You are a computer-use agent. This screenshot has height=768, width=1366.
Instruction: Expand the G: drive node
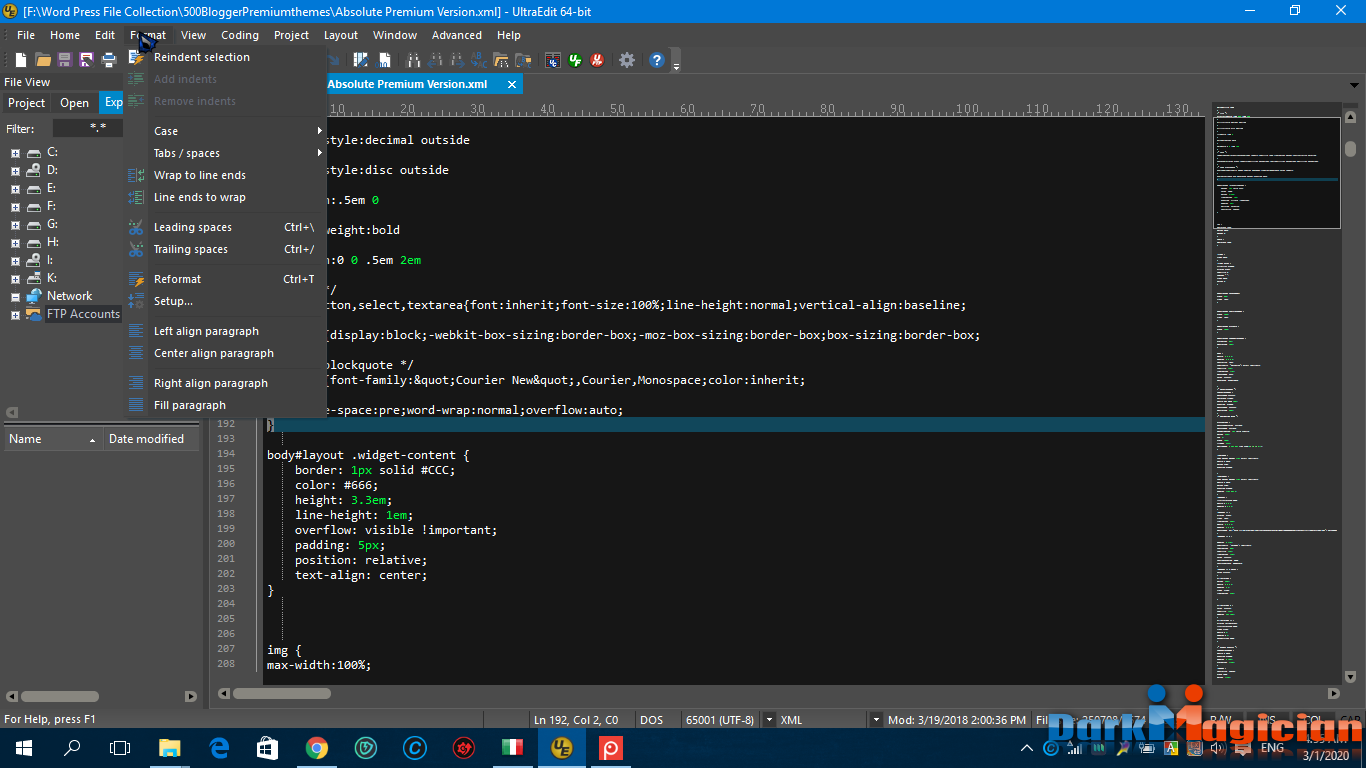[15, 225]
